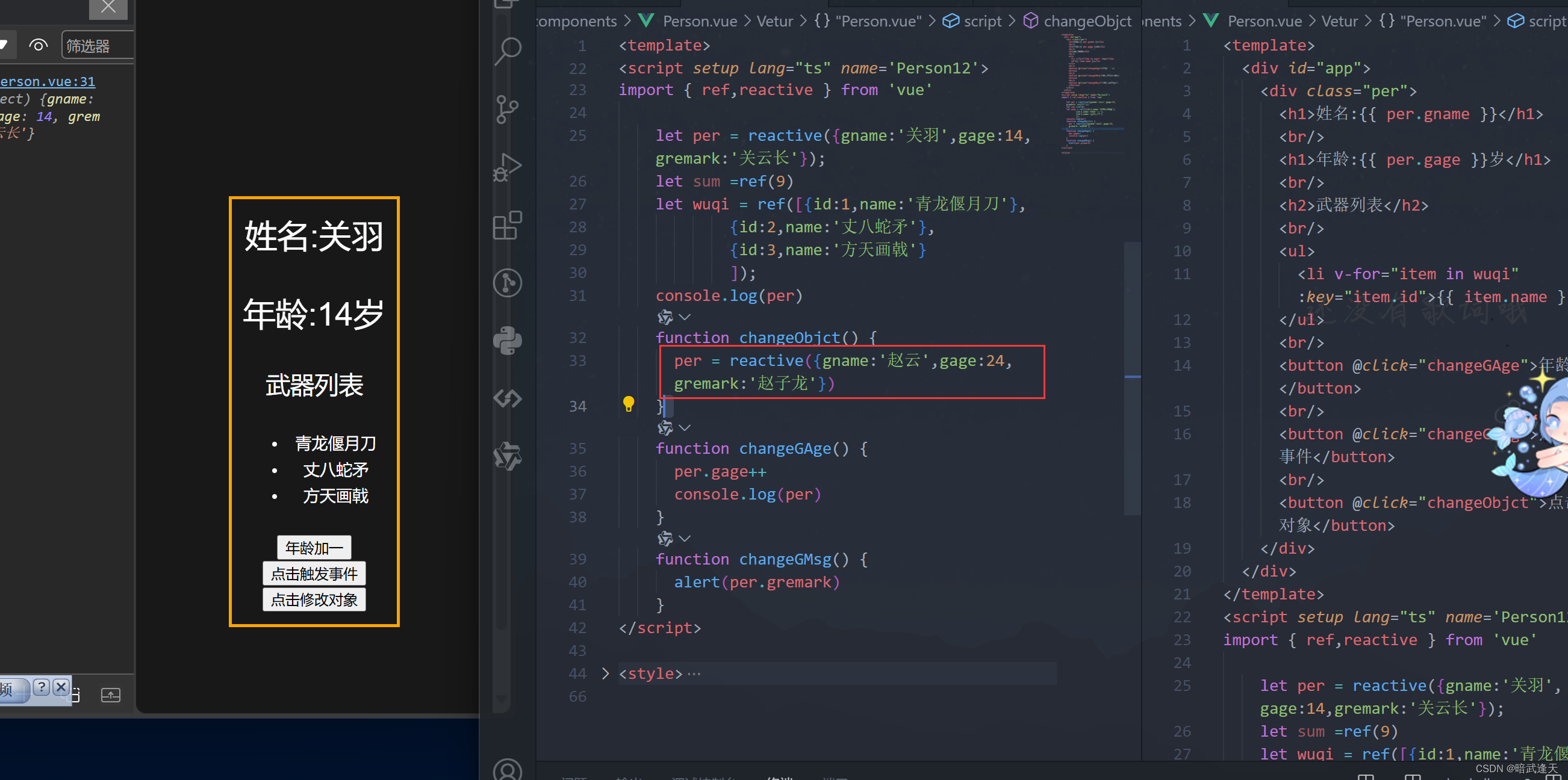
Task: Click the 年龄:14岁 heading in the page
Action: tap(314, 315)
